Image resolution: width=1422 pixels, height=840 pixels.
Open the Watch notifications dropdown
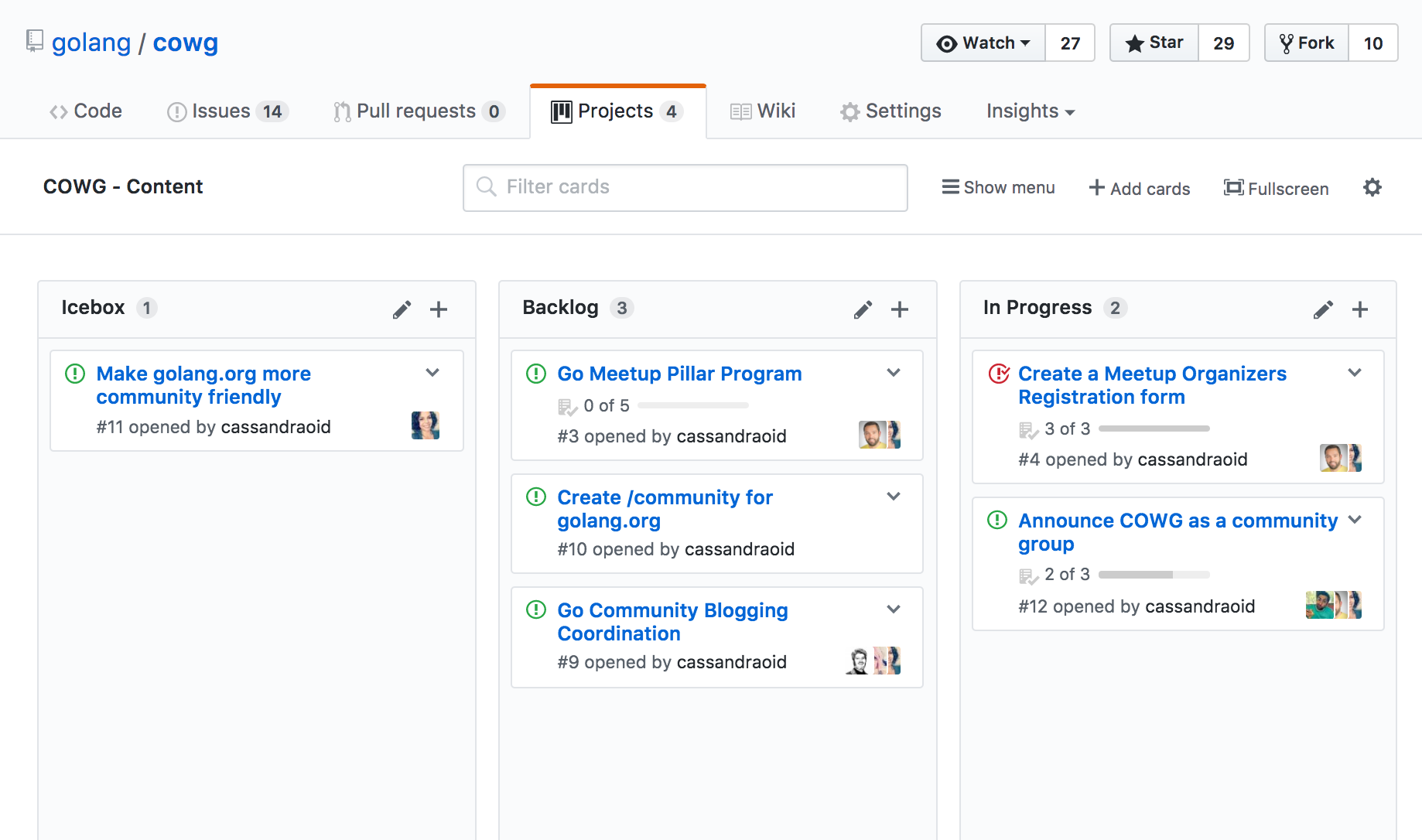click(x=983, y=43)
